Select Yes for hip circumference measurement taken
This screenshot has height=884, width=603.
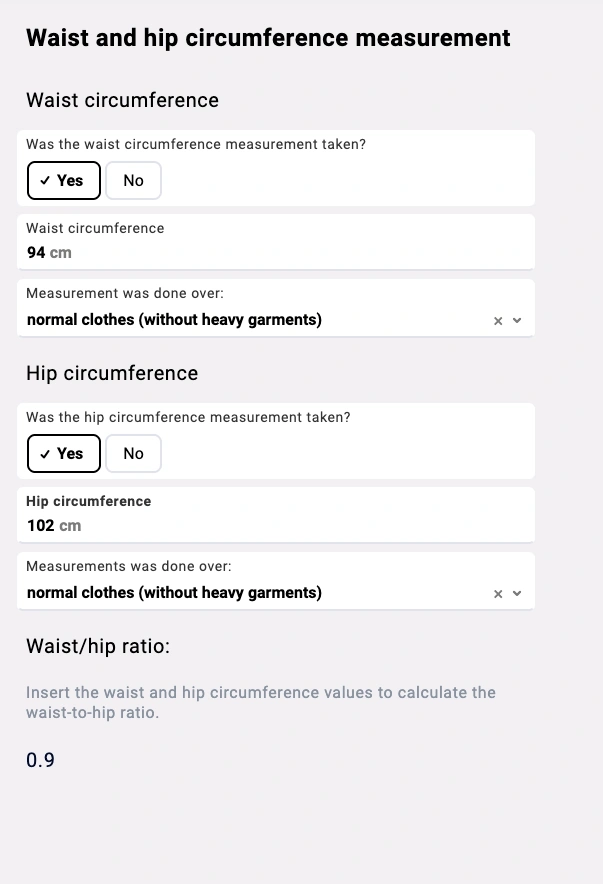[63, 453]
